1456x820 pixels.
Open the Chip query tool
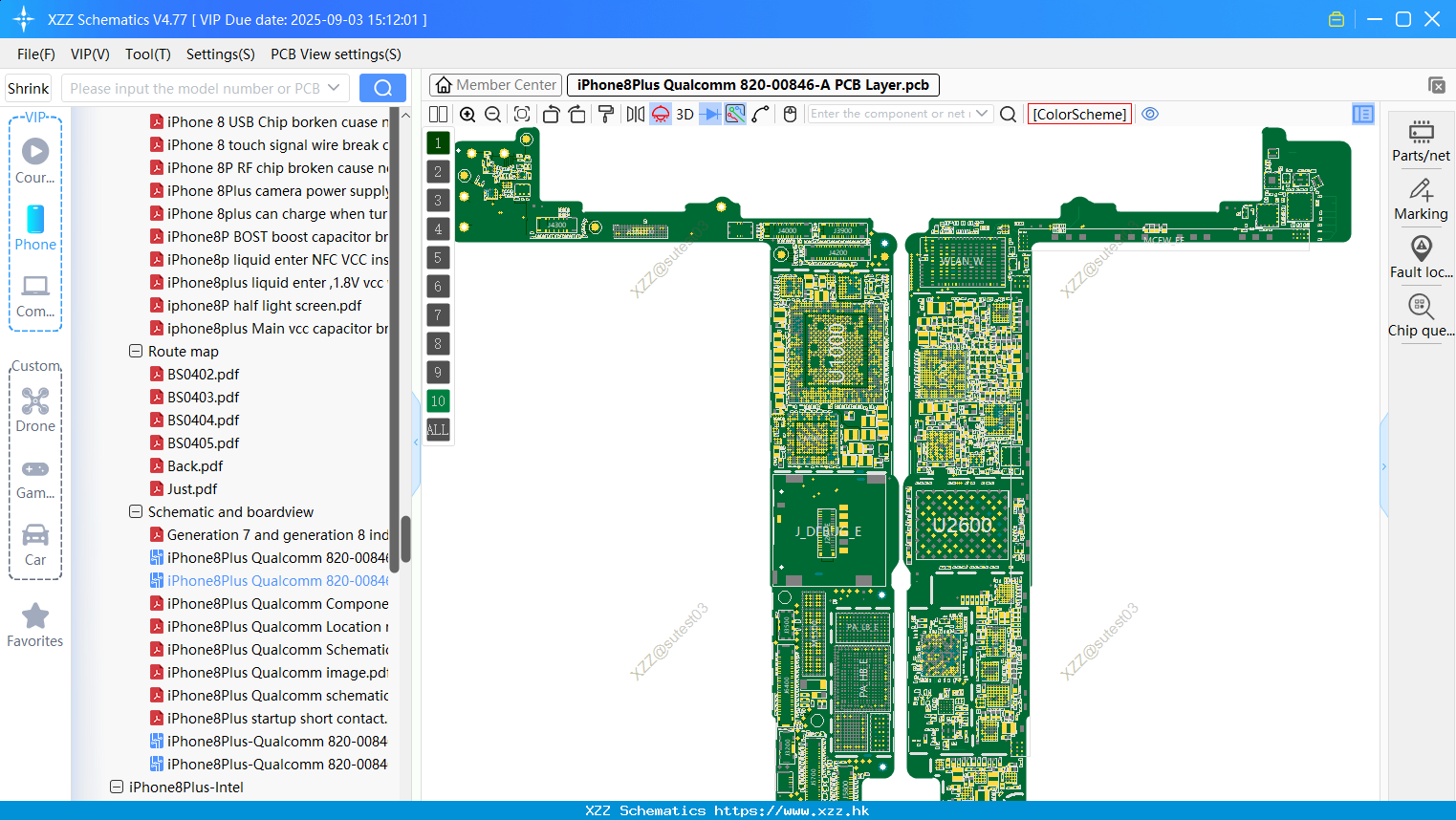pos(1421,316)
